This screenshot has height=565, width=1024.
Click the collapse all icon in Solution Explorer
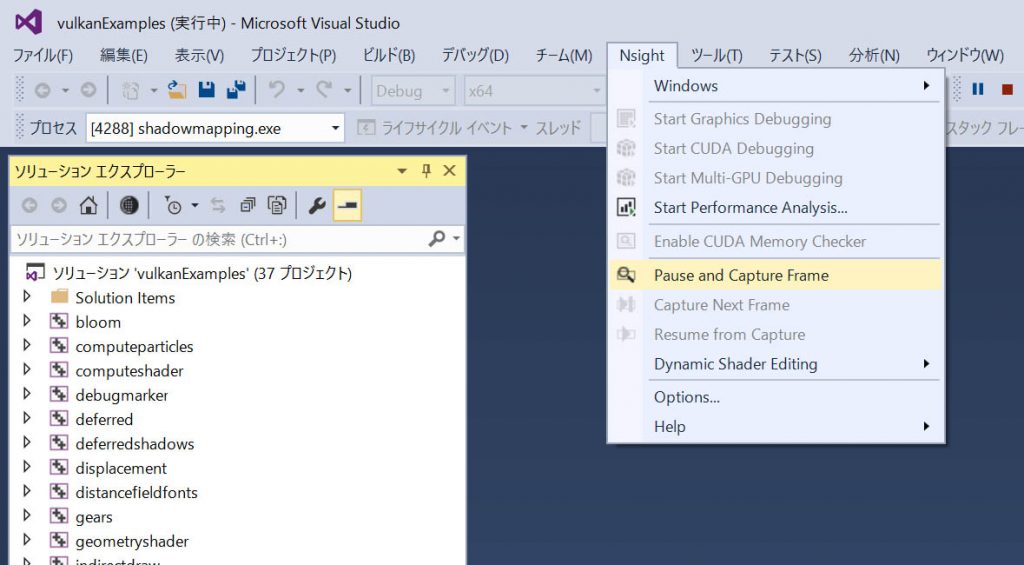[248, 206]
